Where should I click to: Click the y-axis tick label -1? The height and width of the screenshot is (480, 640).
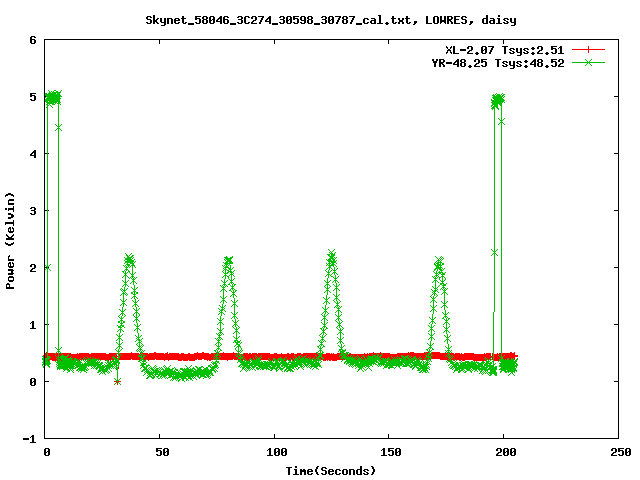[29, 439]
